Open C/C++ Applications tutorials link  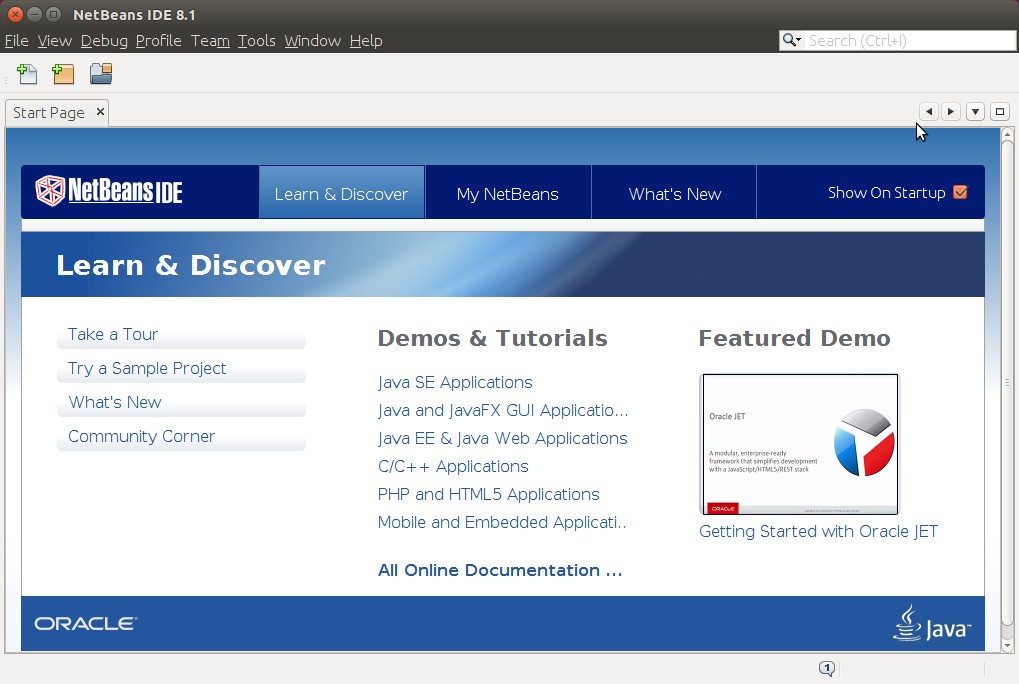tap(453, 466)
